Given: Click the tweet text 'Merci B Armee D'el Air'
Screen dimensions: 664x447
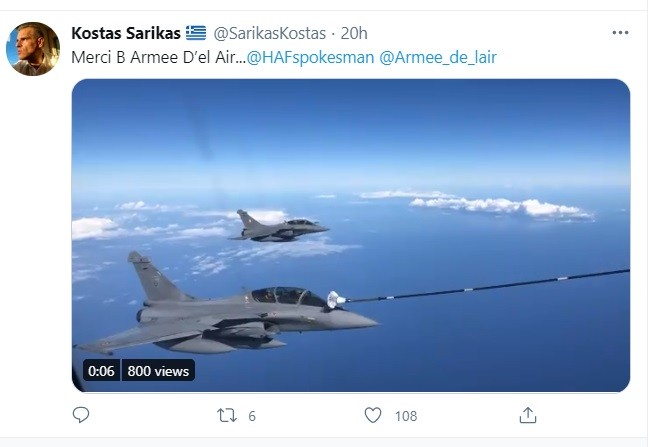Looking at the screenshot, I should [154, 58].
